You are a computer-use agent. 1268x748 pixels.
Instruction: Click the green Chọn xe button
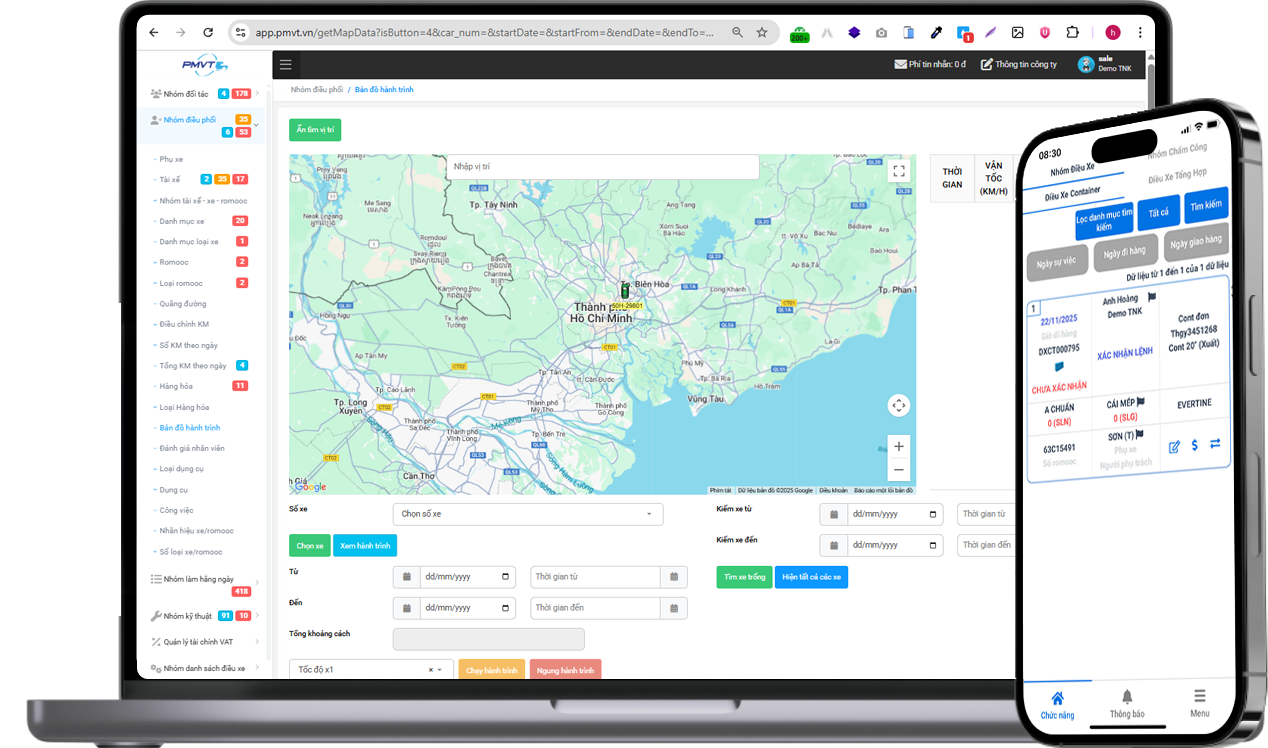point(310,546)
